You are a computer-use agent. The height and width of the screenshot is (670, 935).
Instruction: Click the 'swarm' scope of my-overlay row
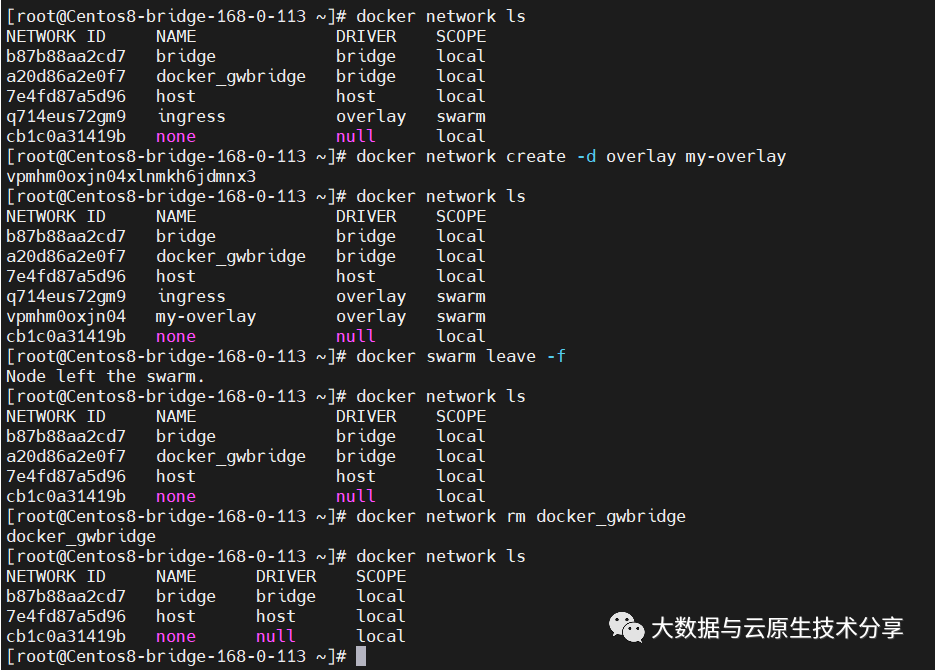pyautogui.click(x=461, y=316)
